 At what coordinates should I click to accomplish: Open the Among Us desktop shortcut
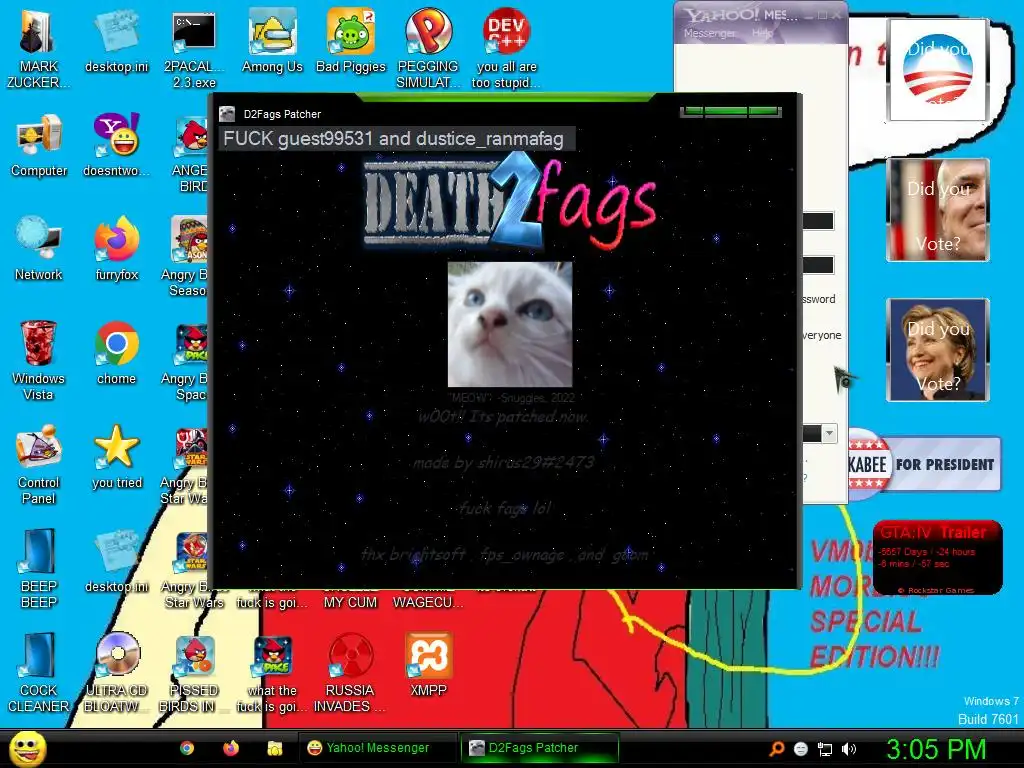point(272,40)
